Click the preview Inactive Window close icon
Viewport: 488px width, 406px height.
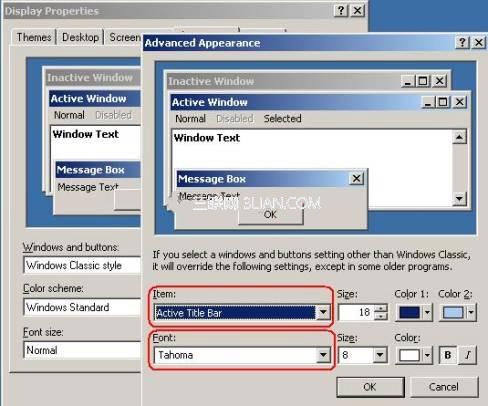point(440,81)
